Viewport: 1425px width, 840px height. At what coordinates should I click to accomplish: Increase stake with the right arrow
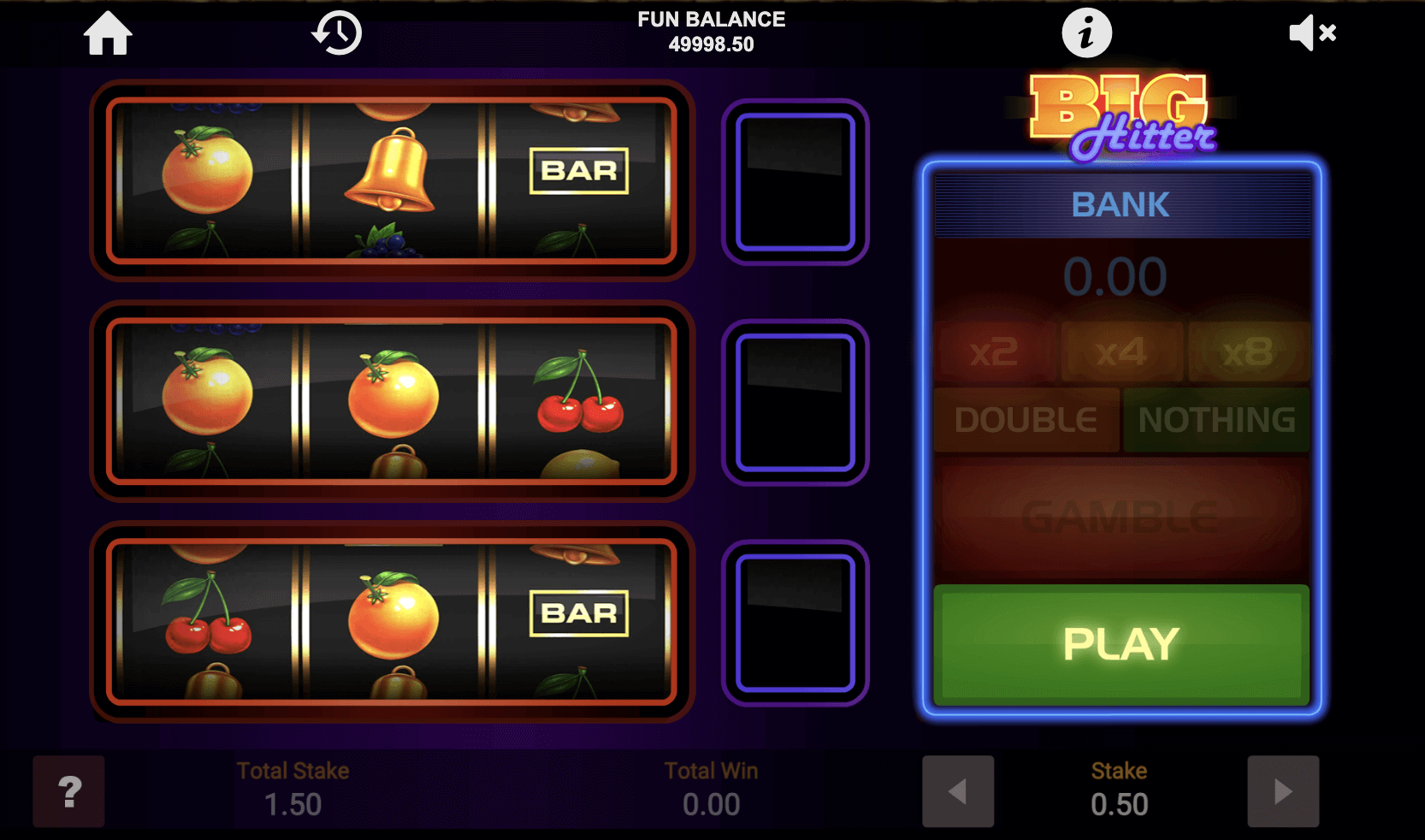pyautogui.click(x=1283, y=791)
